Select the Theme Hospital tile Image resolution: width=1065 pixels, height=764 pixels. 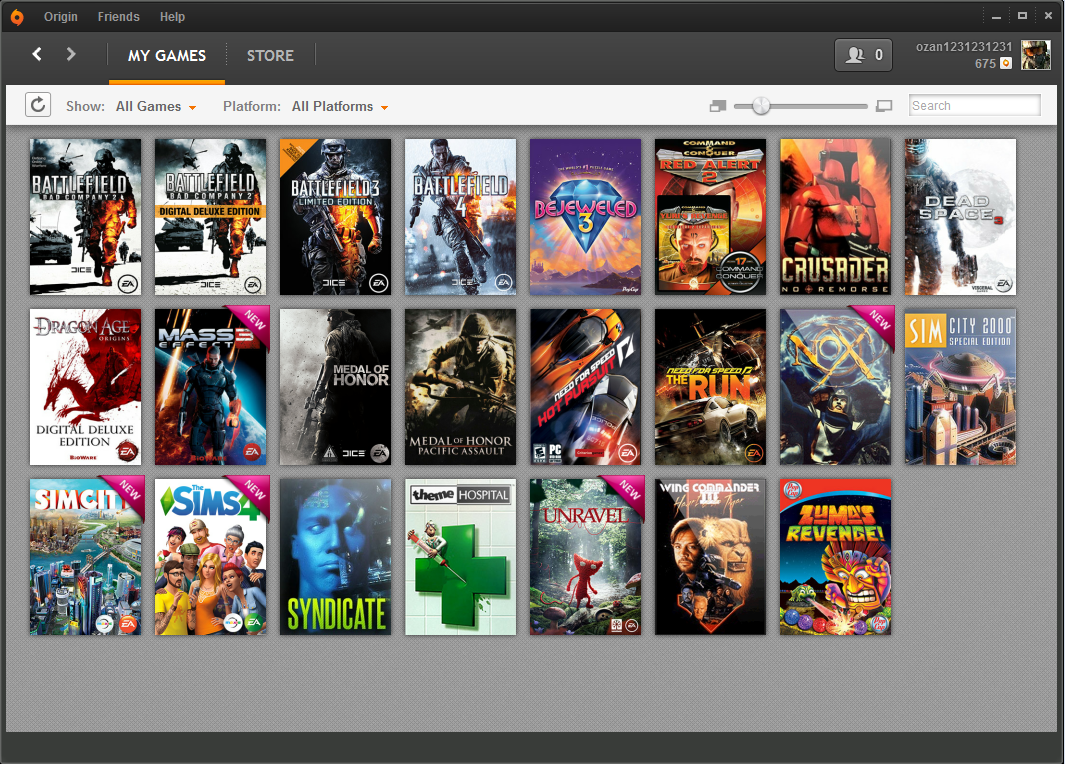pos(461,557)
